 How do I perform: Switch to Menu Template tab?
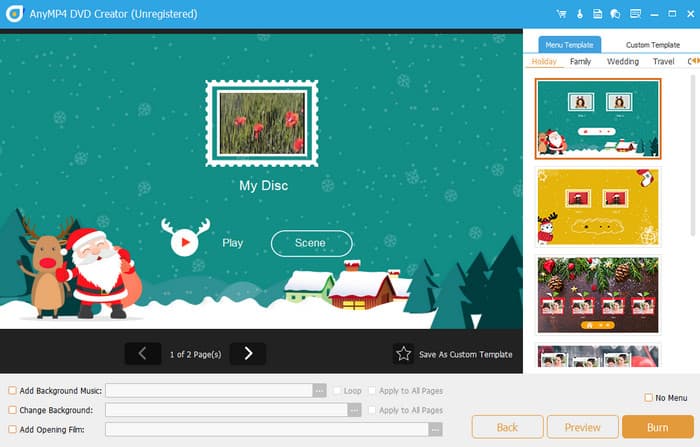pos(570,45)
